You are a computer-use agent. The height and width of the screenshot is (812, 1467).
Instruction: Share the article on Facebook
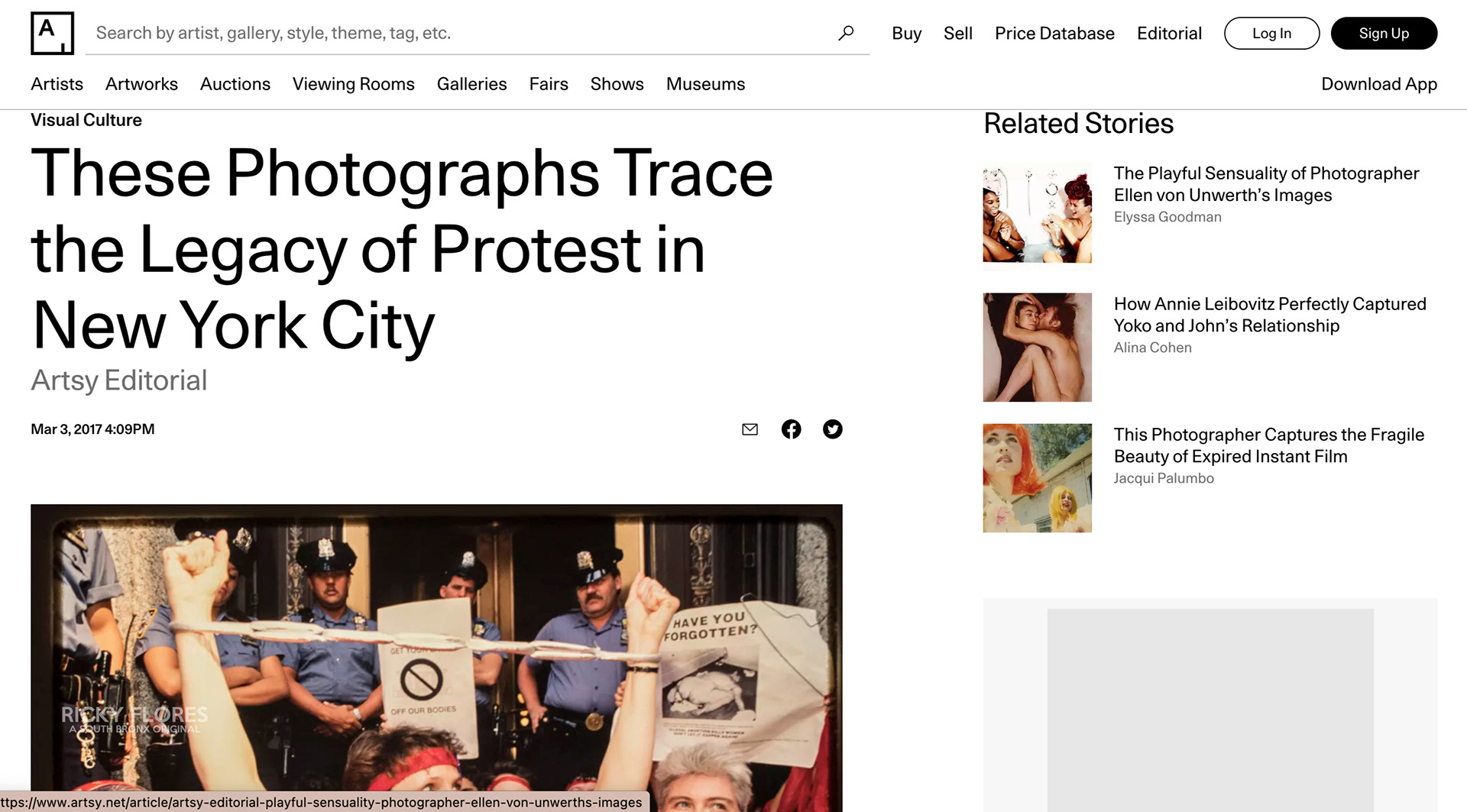792,429
